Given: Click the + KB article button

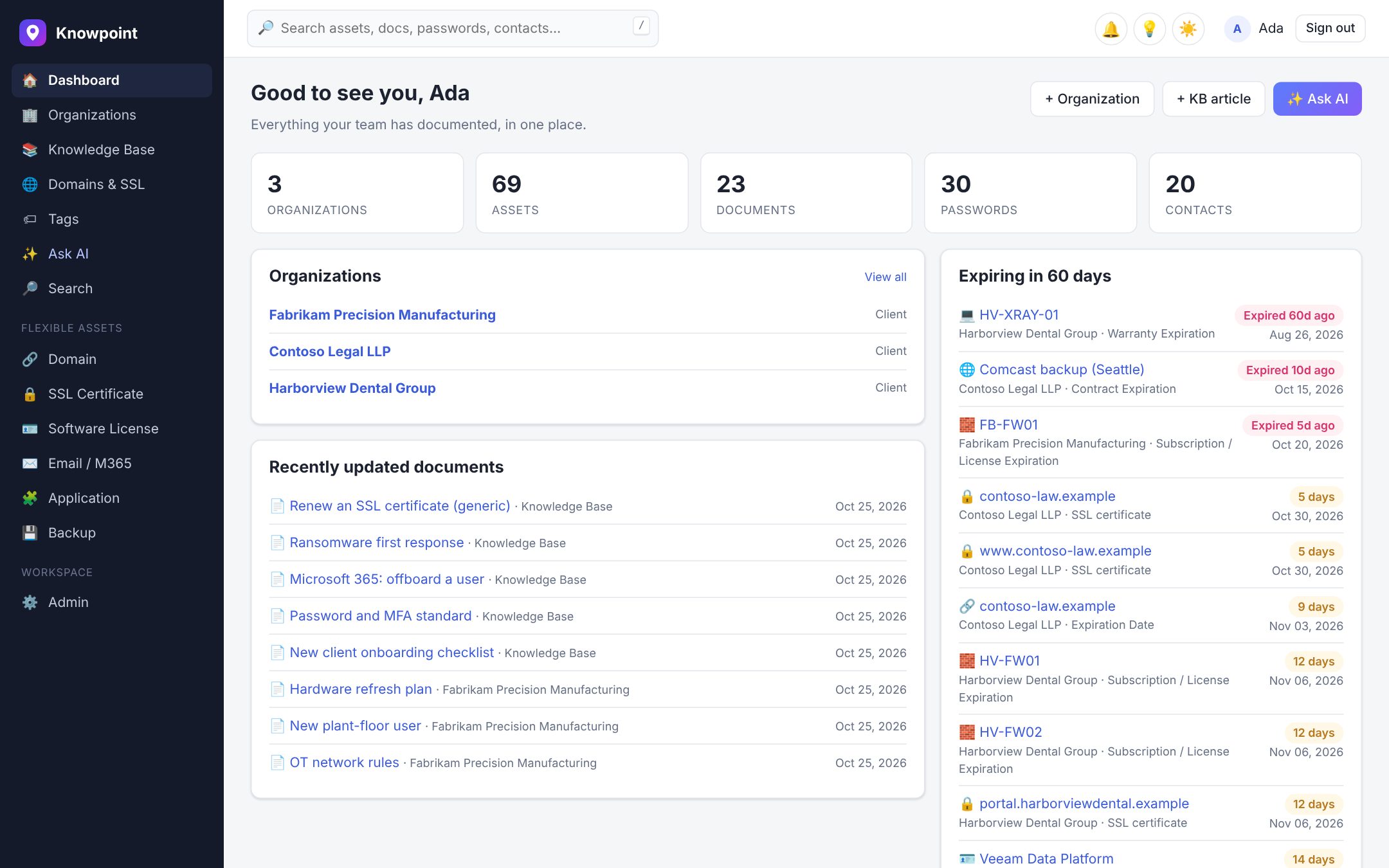Looking at the screenshot, I should (x=1213, y=99).
